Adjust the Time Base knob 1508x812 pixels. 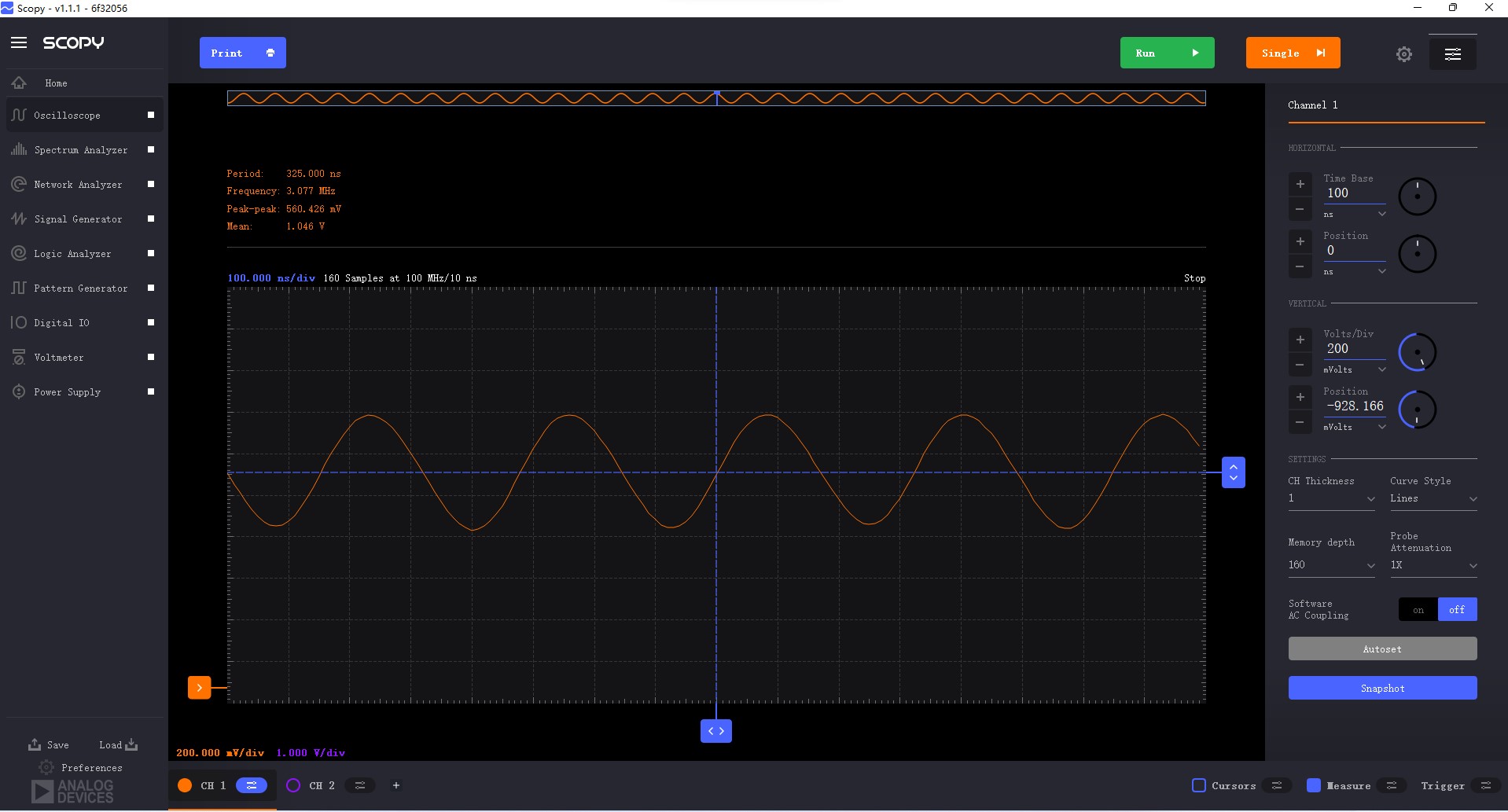[x=1417, y=197]
